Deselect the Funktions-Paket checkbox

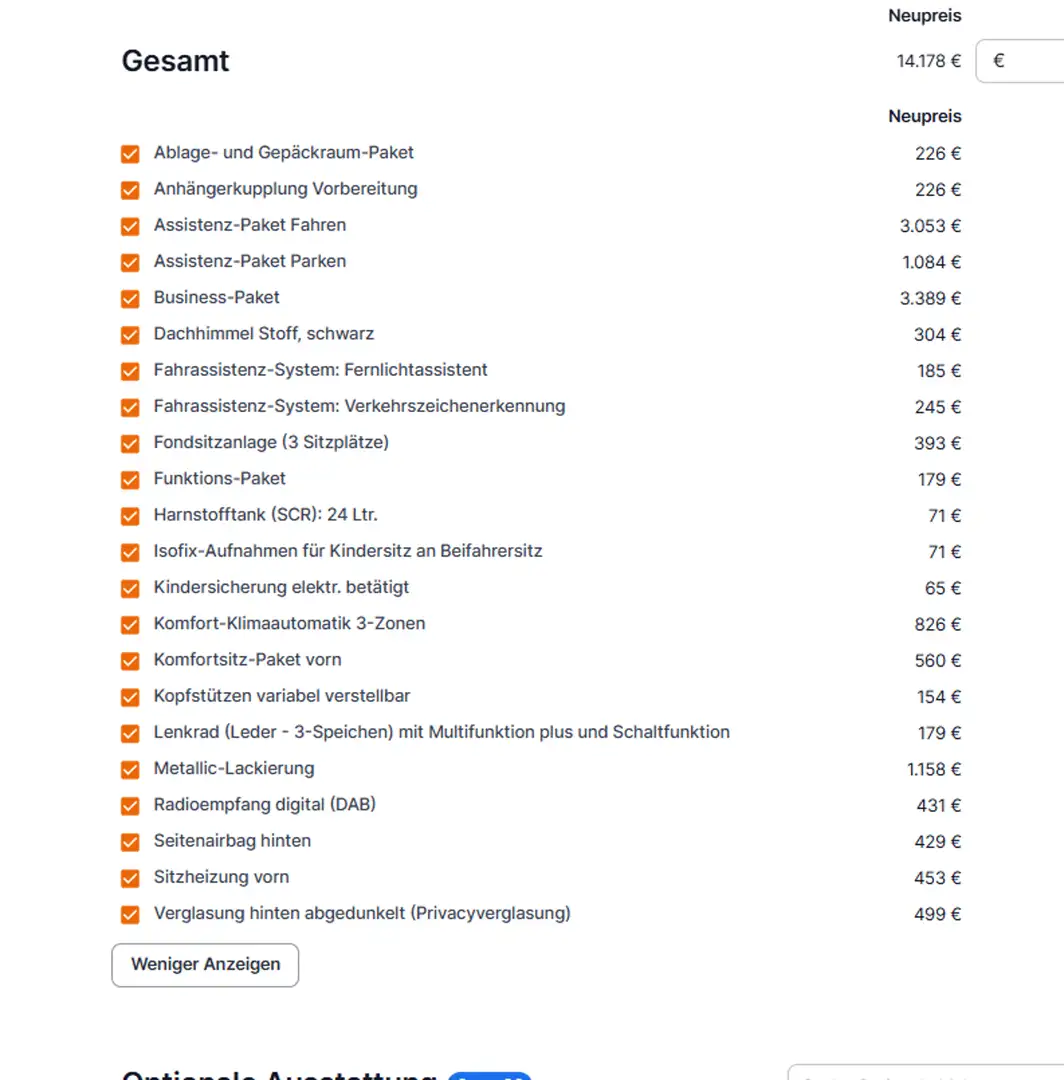[130, 480]
